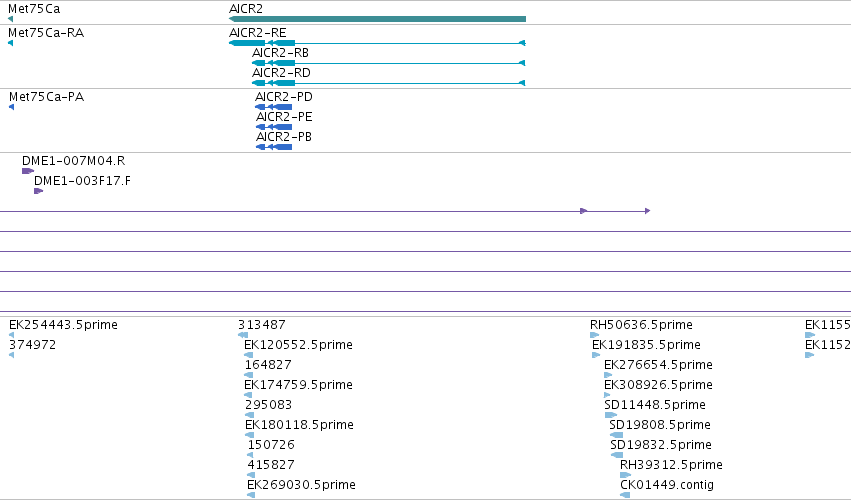Click the DME1-003F17.F purple arrow glyph
This screenshot has height=500, width=851.
(x=39, y=191)
